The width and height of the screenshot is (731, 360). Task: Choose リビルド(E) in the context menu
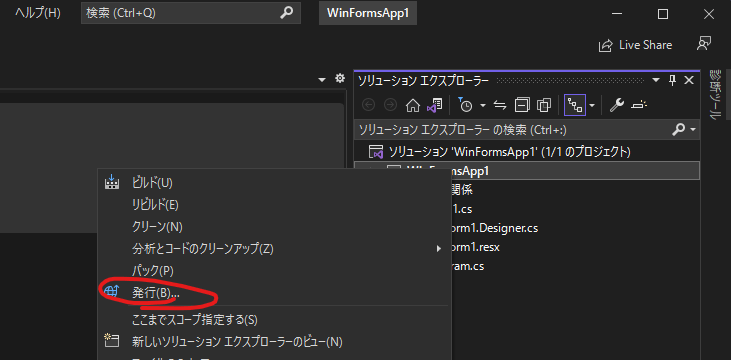click(x=274, y=204)
